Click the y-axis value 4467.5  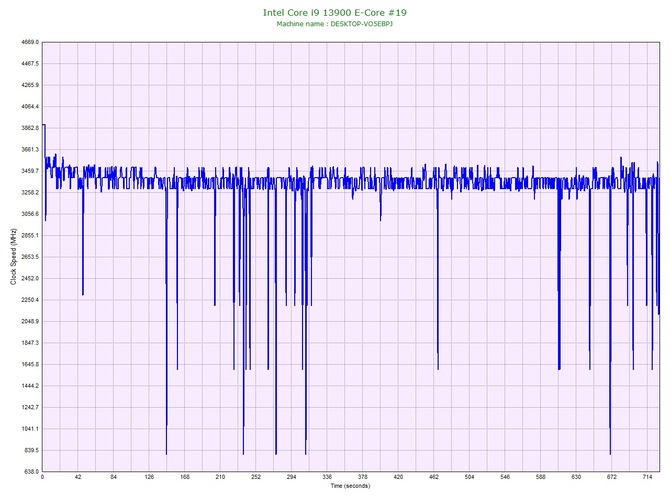click(x=30, y=64)
